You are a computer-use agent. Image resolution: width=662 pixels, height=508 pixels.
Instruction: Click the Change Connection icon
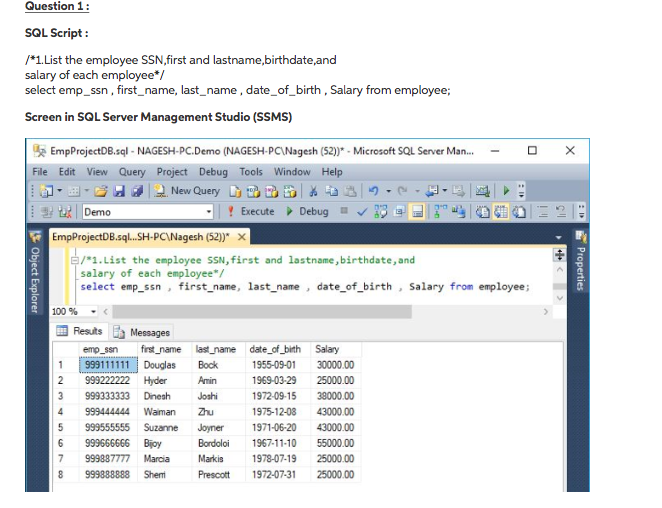[x=65, y=212]
